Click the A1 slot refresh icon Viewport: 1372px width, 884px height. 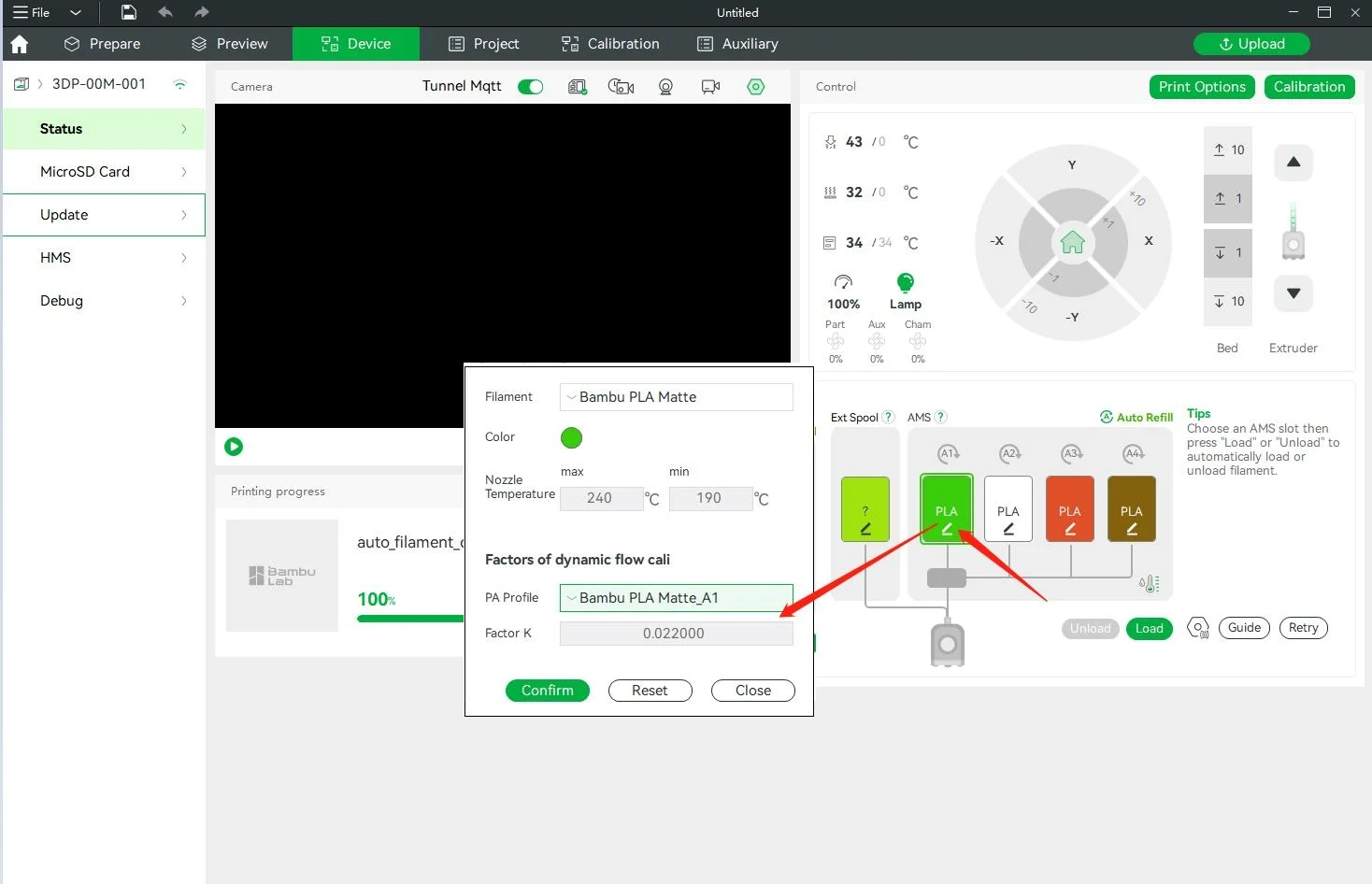click(949, 453)
